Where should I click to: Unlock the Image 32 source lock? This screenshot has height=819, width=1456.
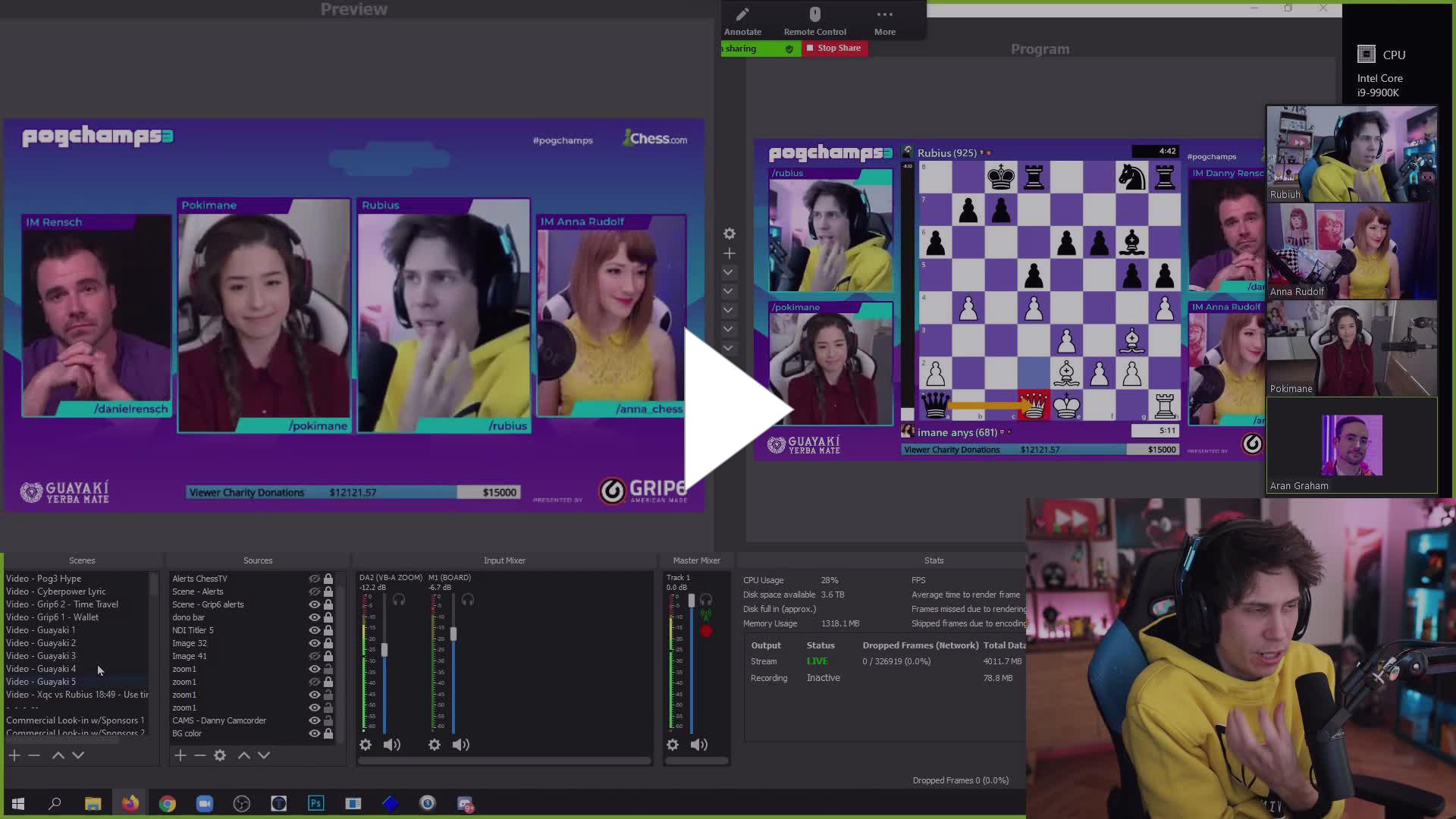(x=328, y=643)
